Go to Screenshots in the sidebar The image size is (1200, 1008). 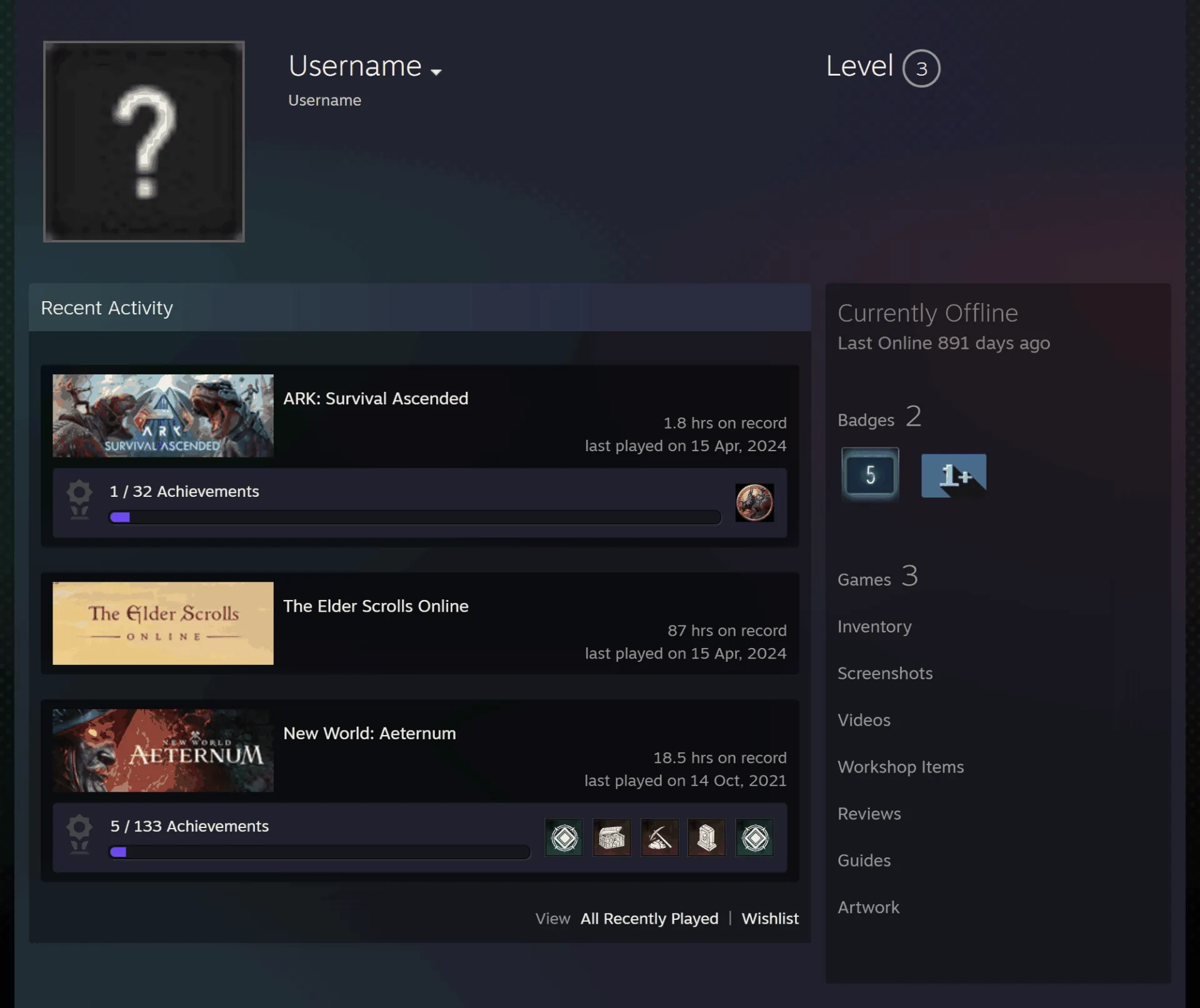885,674
